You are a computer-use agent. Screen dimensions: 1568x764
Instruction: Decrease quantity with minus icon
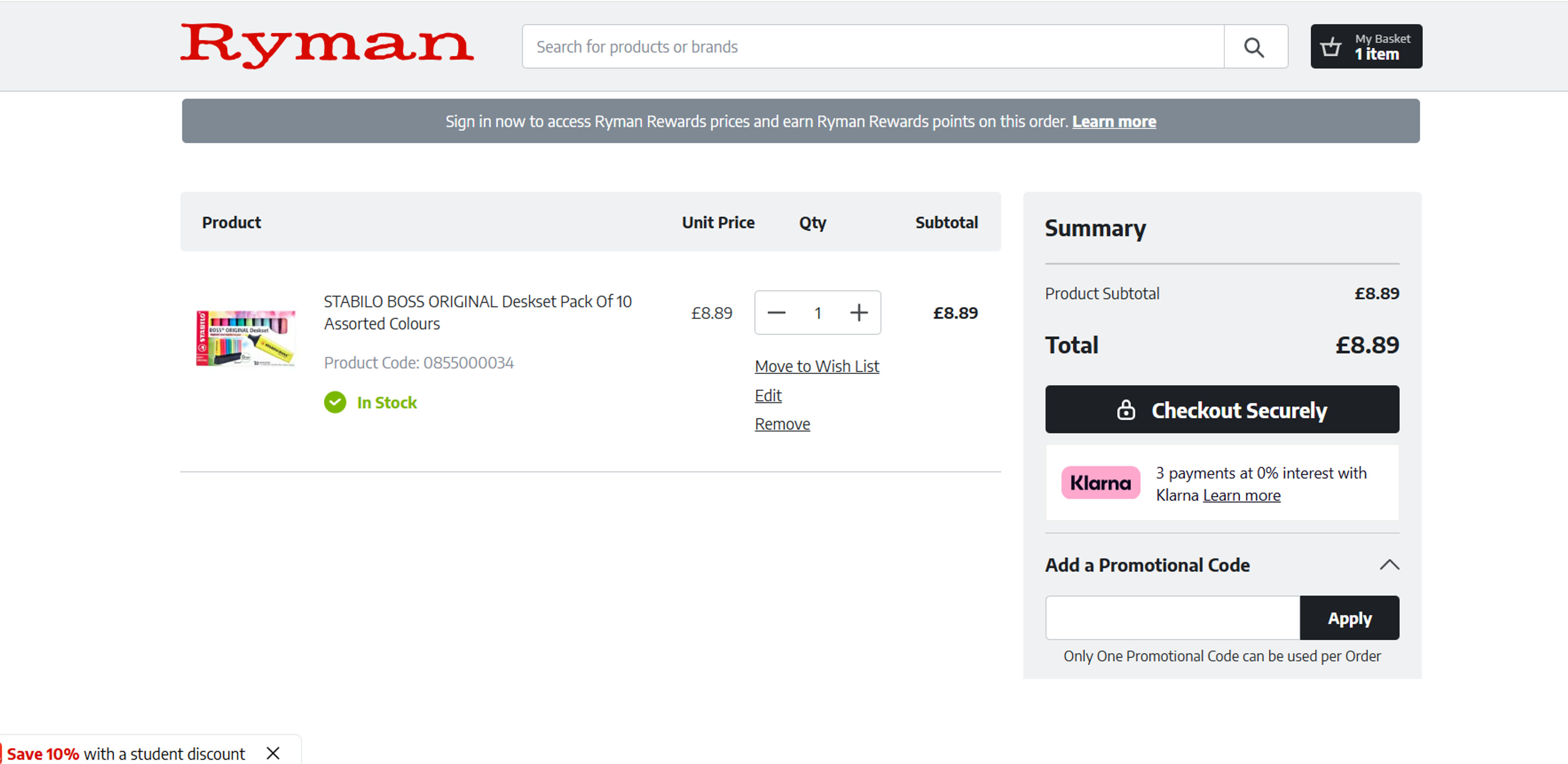pos(776,313)
